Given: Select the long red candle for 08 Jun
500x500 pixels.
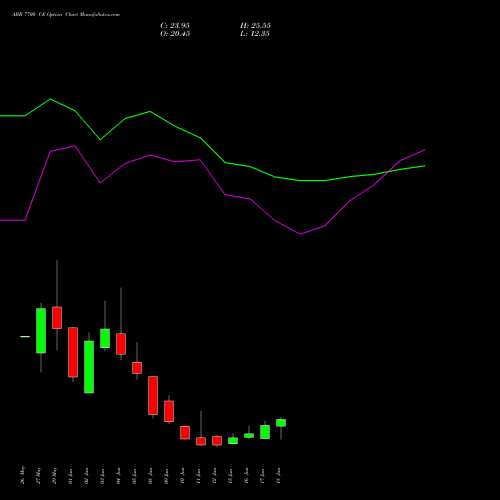Looking at the screenshot, I should tap(153, 396).
